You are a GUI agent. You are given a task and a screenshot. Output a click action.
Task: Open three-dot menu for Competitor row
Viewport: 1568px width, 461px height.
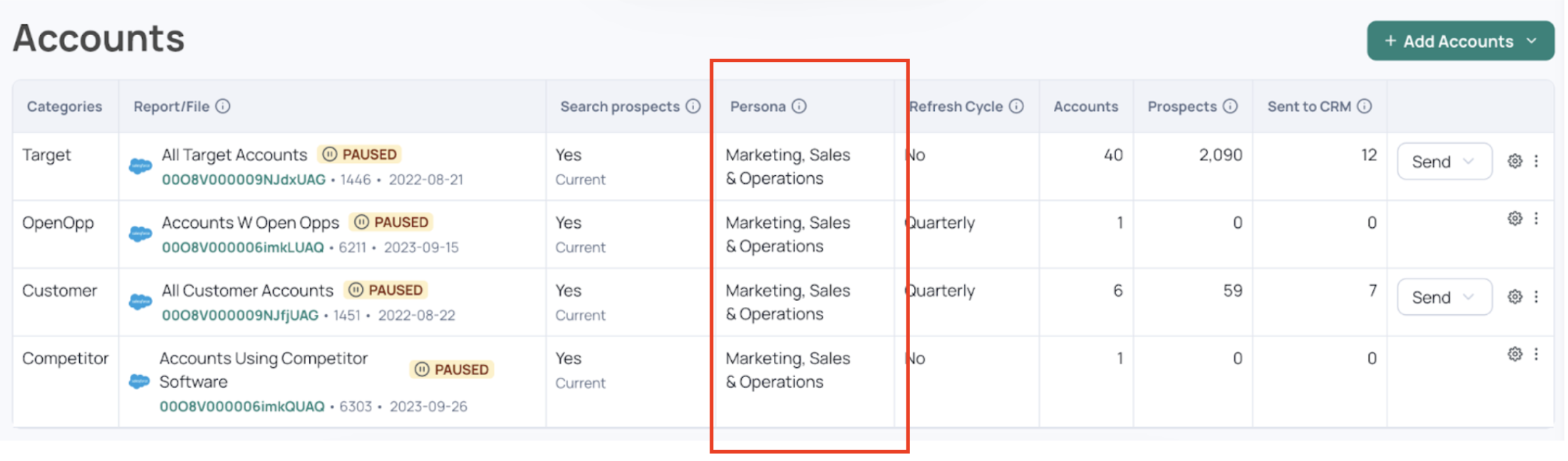coord(1536,354)
